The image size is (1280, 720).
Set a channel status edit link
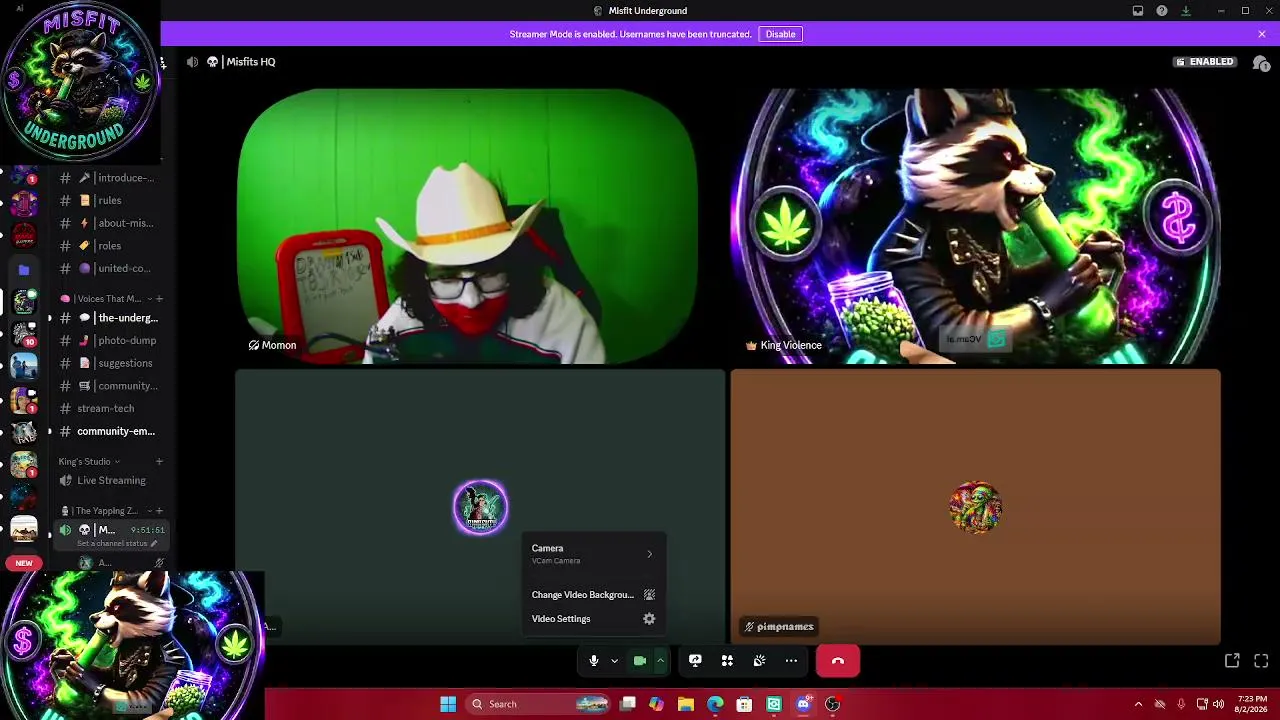click(117, 543)
